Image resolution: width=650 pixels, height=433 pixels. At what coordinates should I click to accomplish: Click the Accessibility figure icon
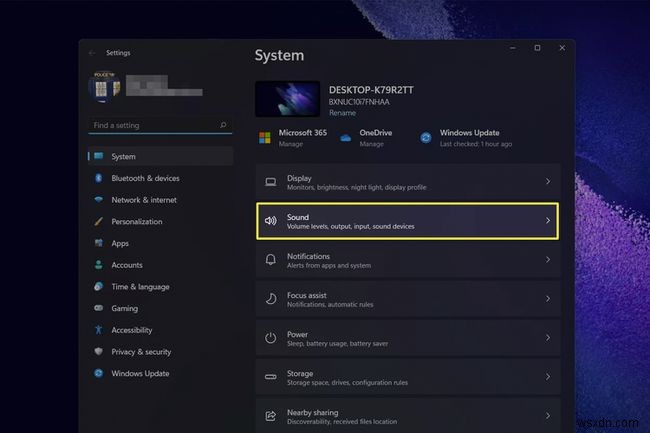pyautogui.click(x=99, y=330)
